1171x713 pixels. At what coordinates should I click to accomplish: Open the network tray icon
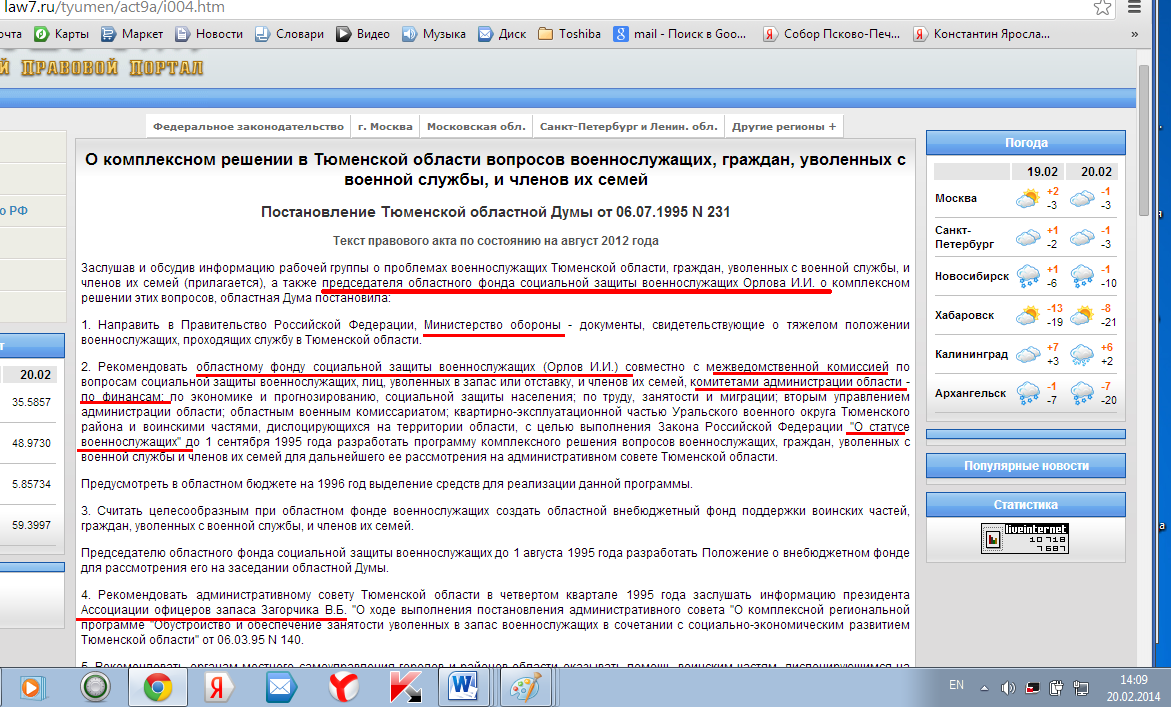click(1081, 688)
